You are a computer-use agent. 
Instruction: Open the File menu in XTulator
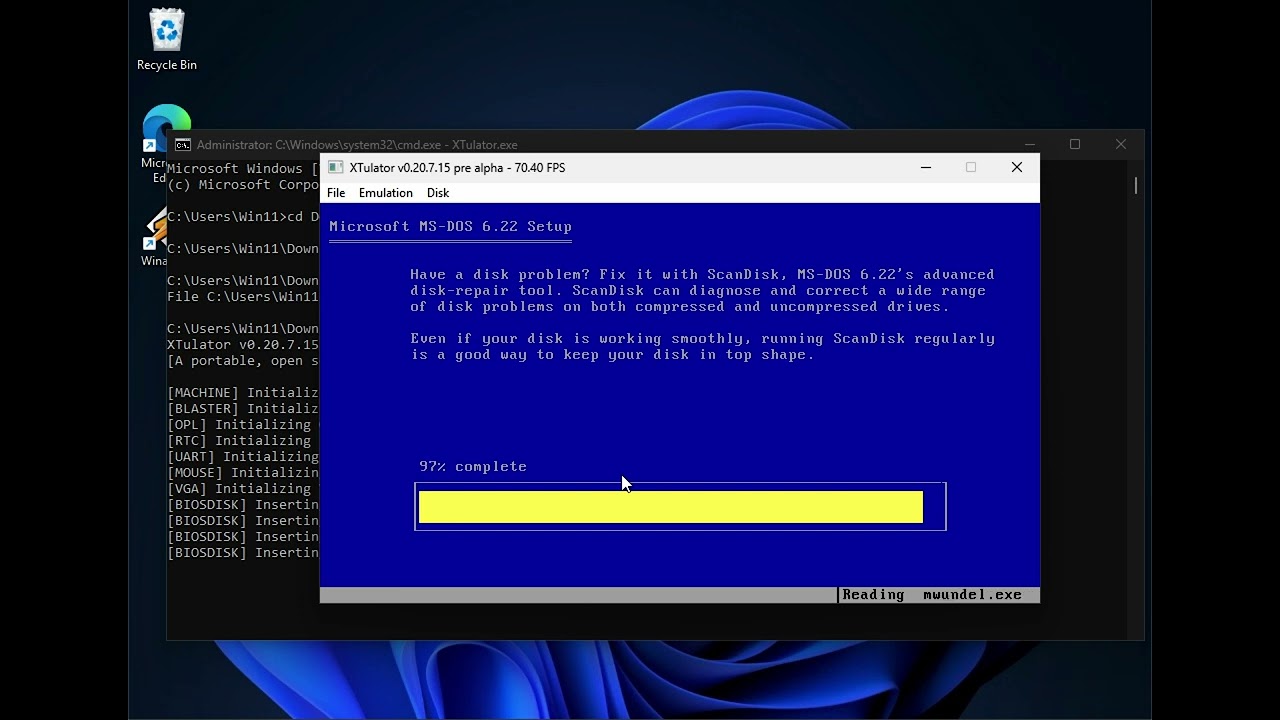point(336,193)
